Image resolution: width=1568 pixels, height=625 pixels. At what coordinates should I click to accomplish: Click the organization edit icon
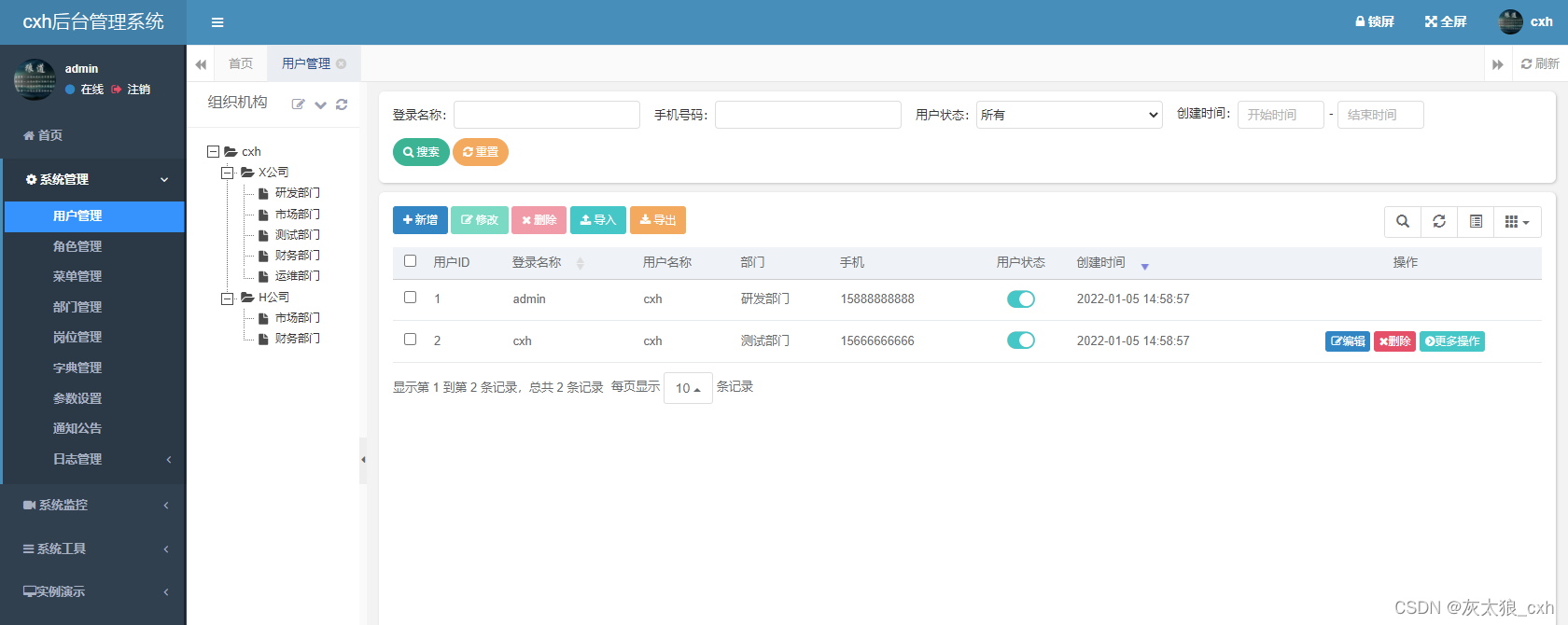(299, 104)
